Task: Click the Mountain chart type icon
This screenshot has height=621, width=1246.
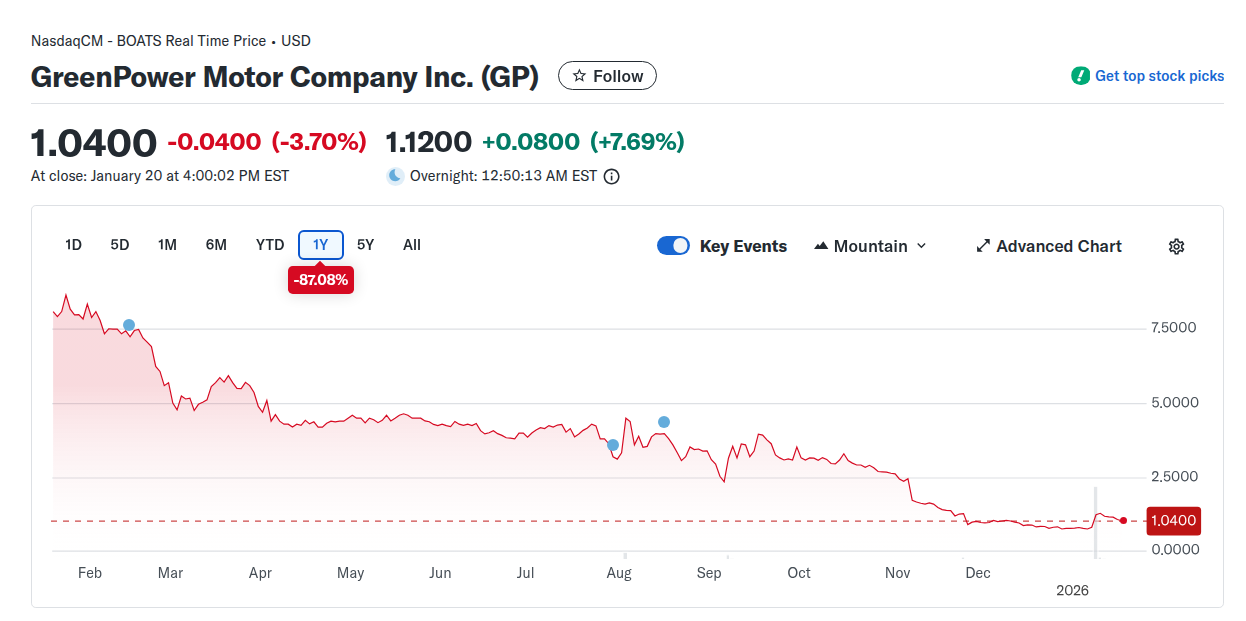Action: pyautogui.click(x=822, y=246)
